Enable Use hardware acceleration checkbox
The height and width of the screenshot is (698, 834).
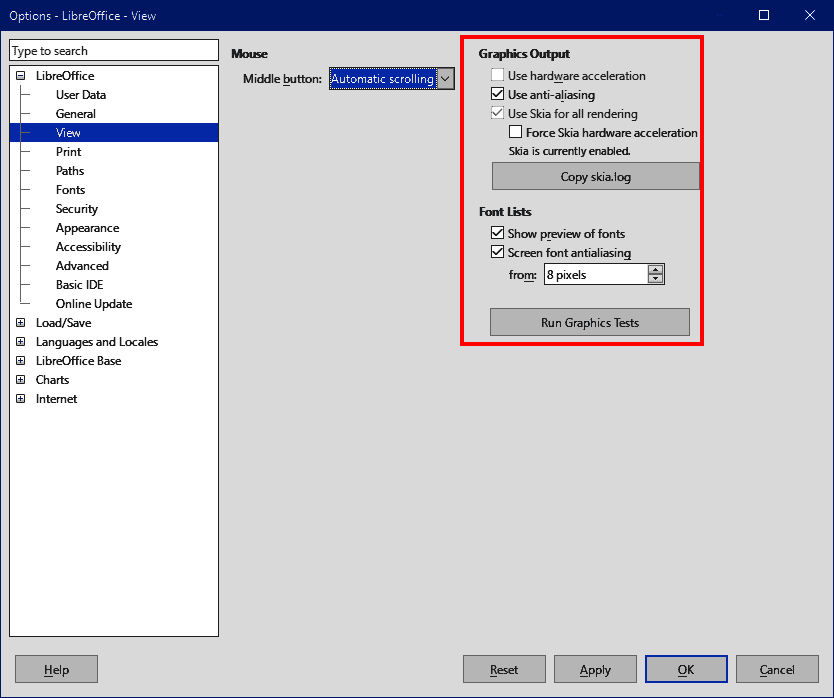497,76
